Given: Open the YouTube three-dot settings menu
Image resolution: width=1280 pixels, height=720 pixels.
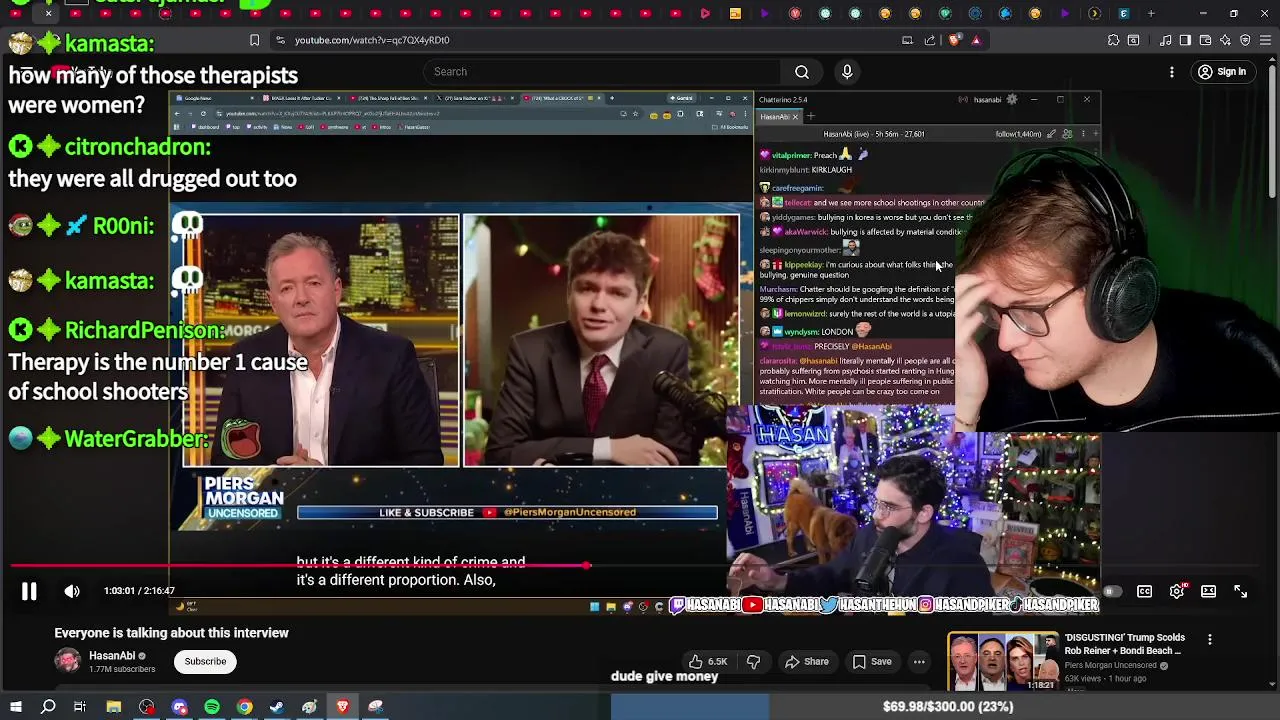Looking at the screenshot, I should 1172,72.
